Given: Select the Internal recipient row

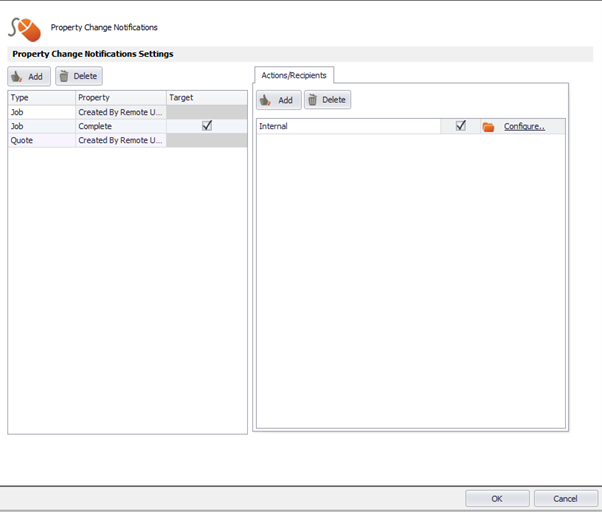Looking at the screenshot, I should (411, 126).
